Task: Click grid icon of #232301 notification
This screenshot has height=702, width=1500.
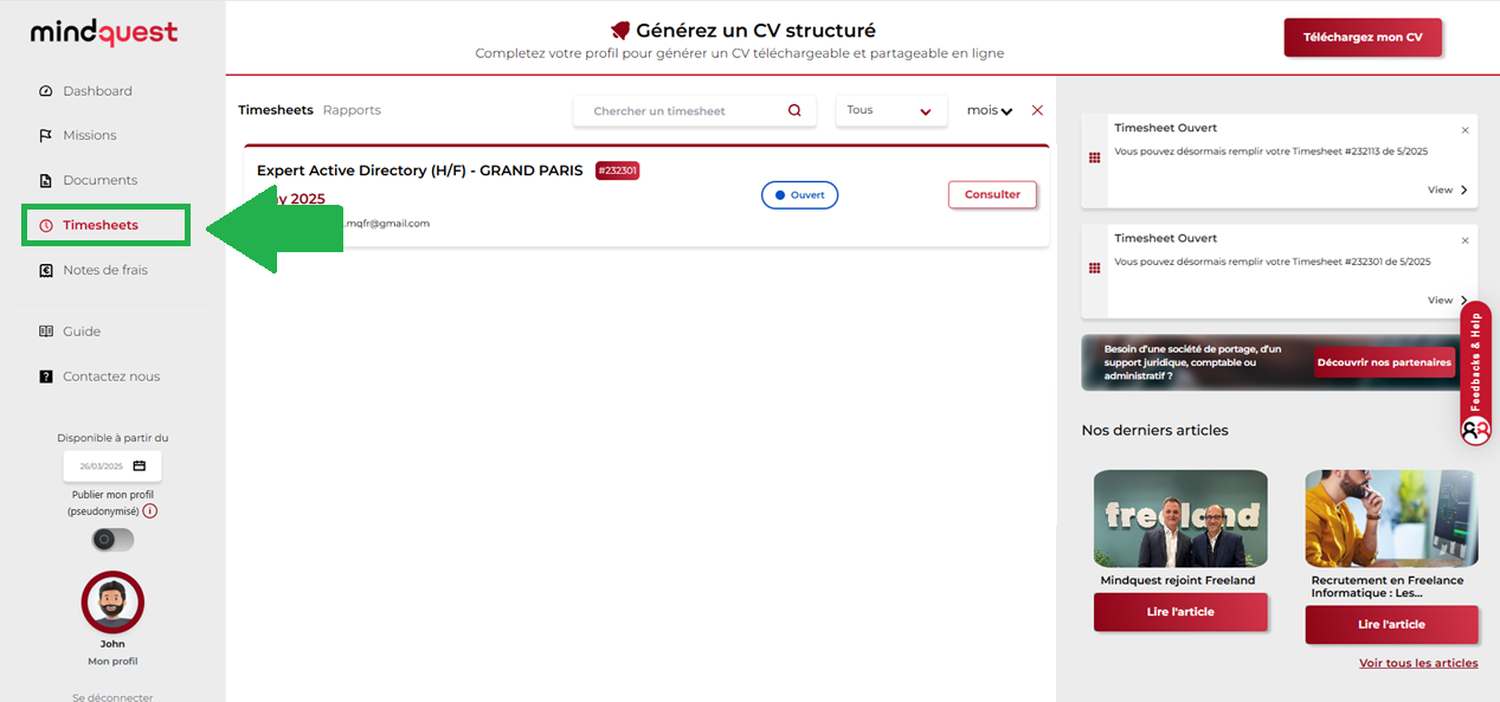Action: tap(1094, 268)
